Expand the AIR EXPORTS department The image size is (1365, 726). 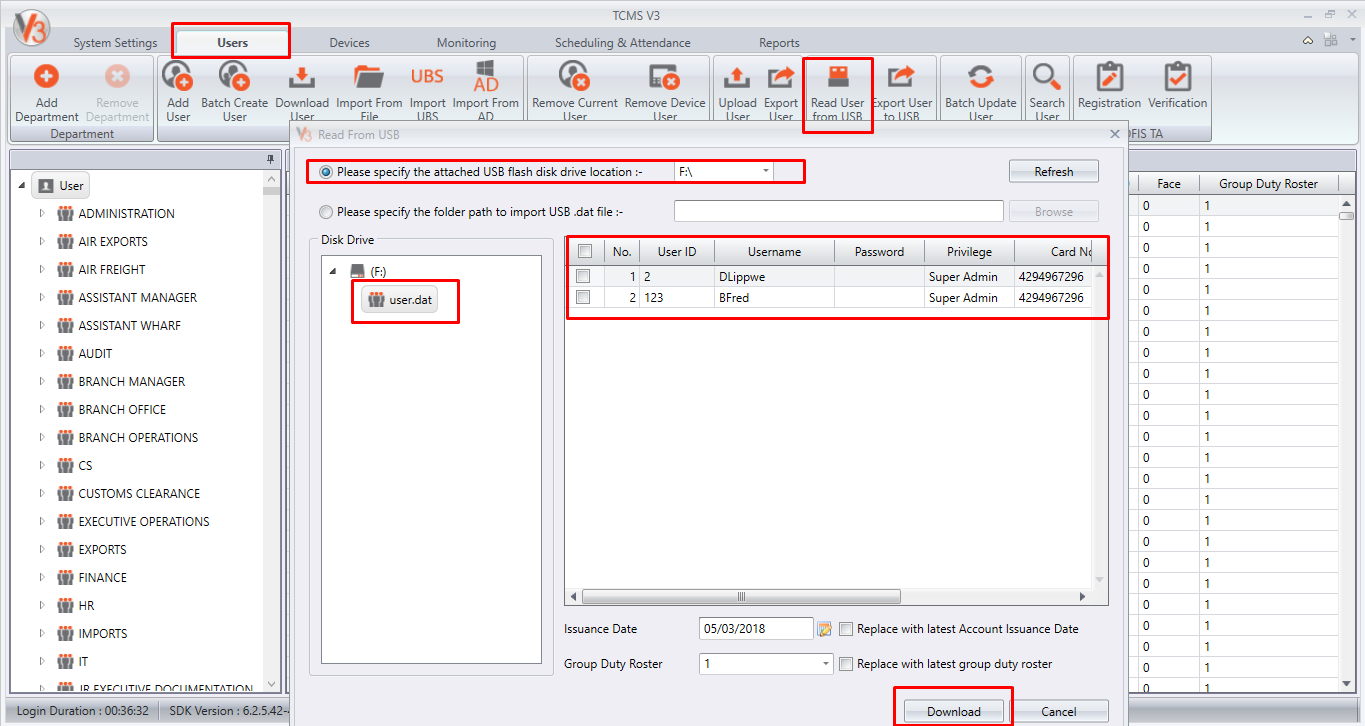click(x=42, y=241)
